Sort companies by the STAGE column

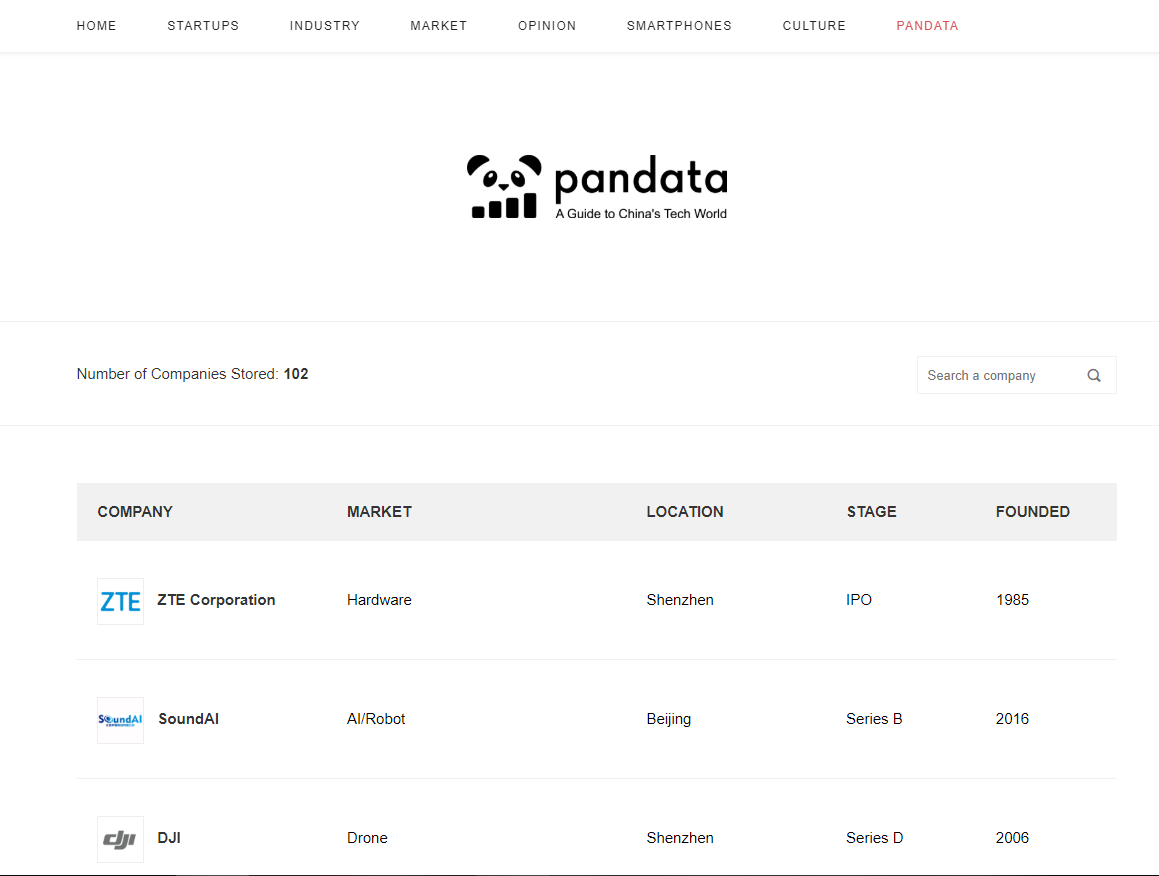[x=871, y=511]
